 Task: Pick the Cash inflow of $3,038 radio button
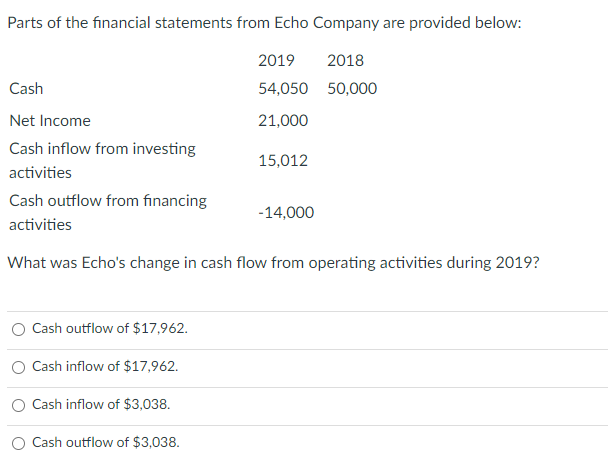tap(19, 404)
